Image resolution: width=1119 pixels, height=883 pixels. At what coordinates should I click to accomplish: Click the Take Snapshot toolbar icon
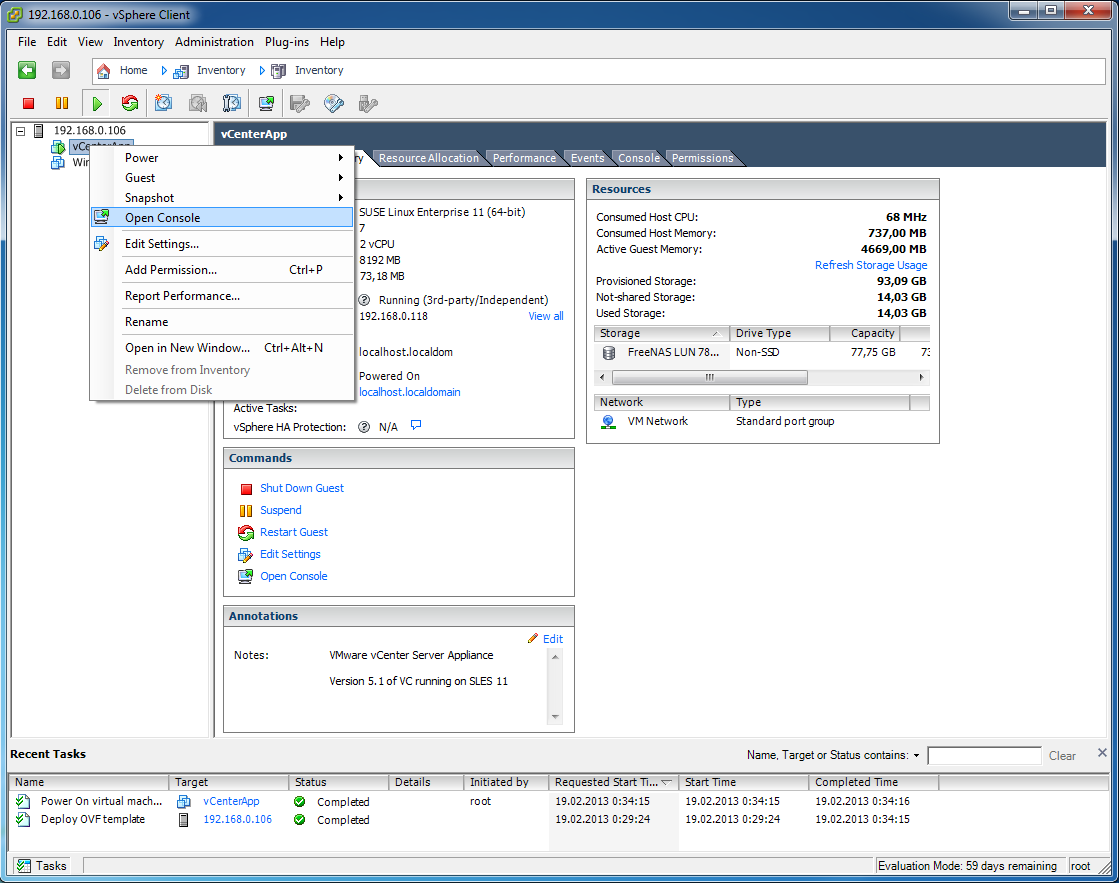163,104
